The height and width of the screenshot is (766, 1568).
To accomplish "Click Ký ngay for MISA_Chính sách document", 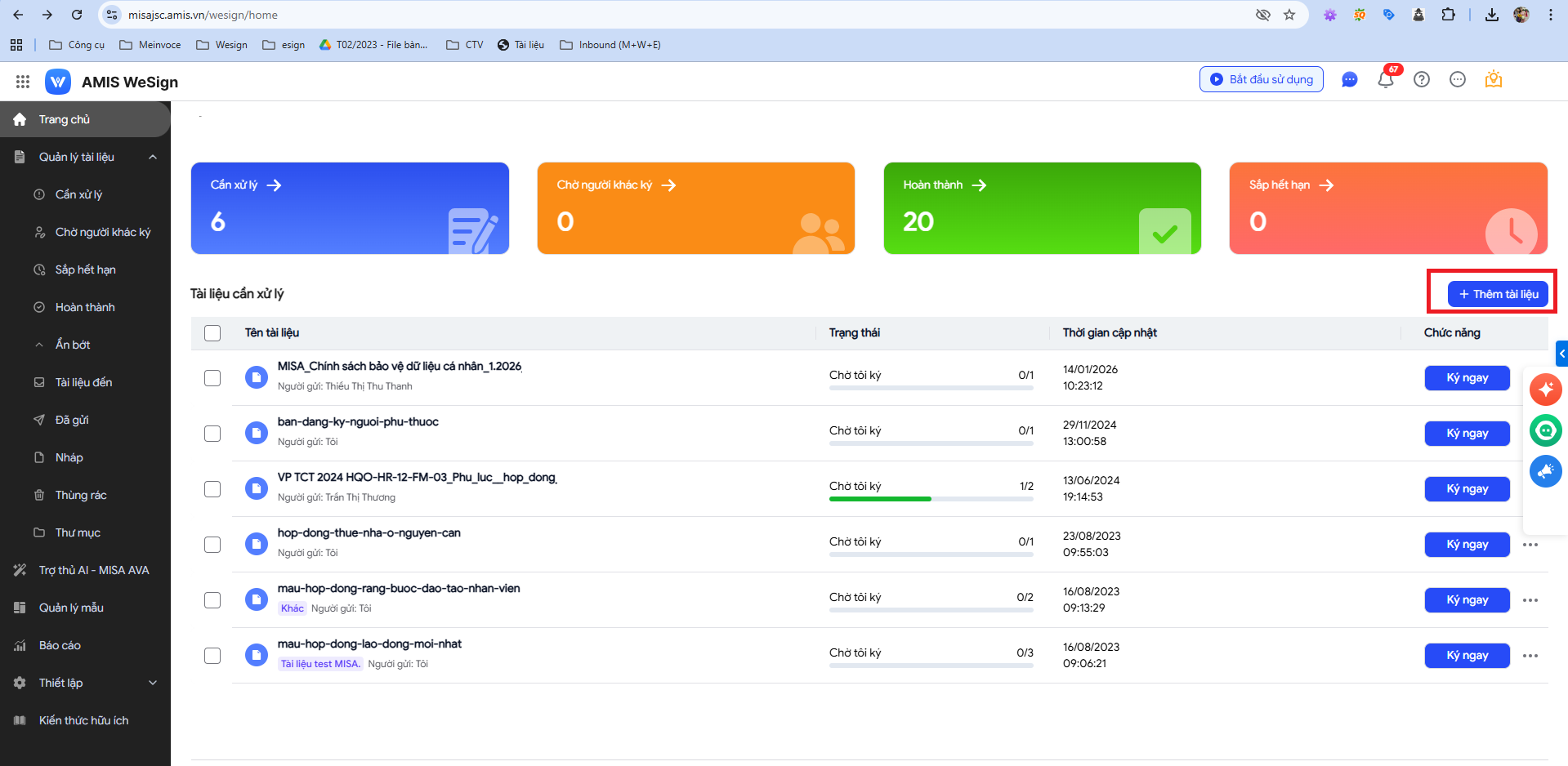I will [1467, 378].
